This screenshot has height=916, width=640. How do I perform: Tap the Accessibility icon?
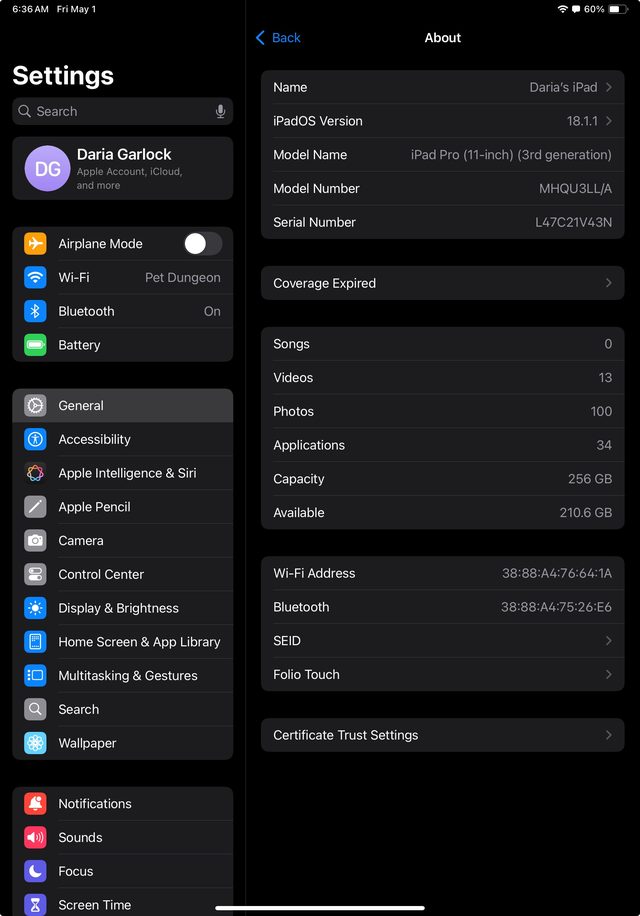35,439
